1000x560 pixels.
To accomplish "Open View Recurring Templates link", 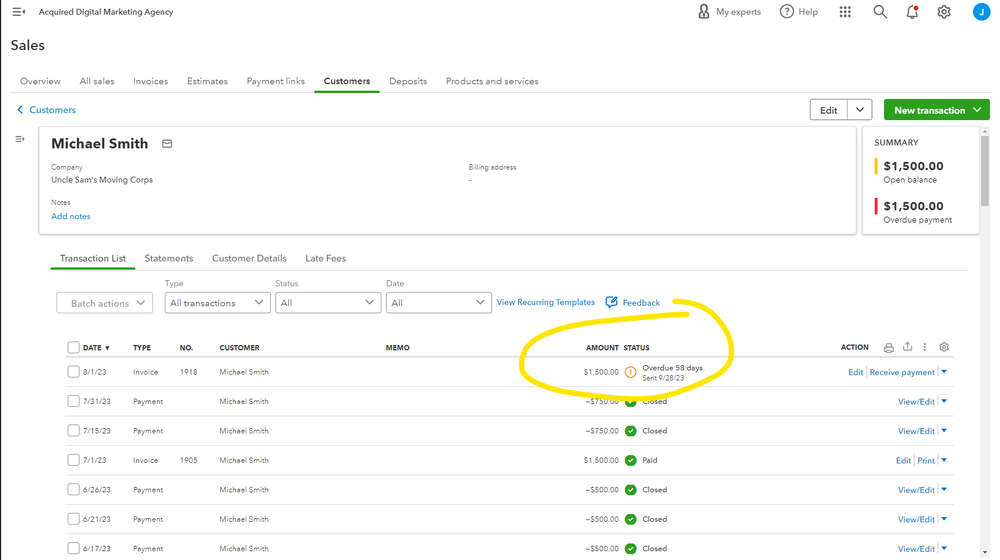I will (545, 302).
